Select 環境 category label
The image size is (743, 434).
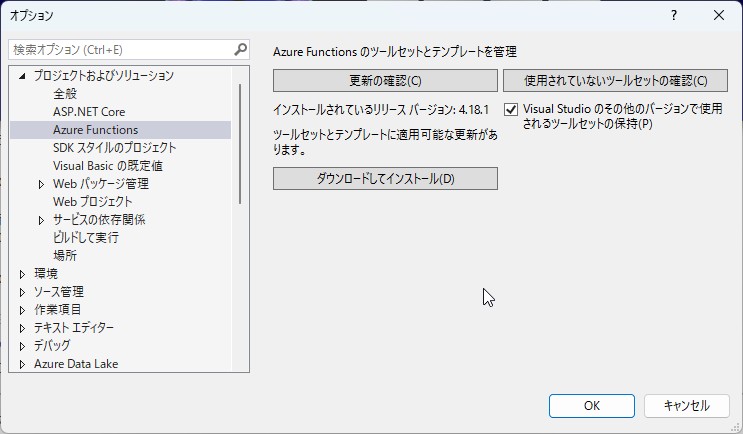[x=46, y=274]
